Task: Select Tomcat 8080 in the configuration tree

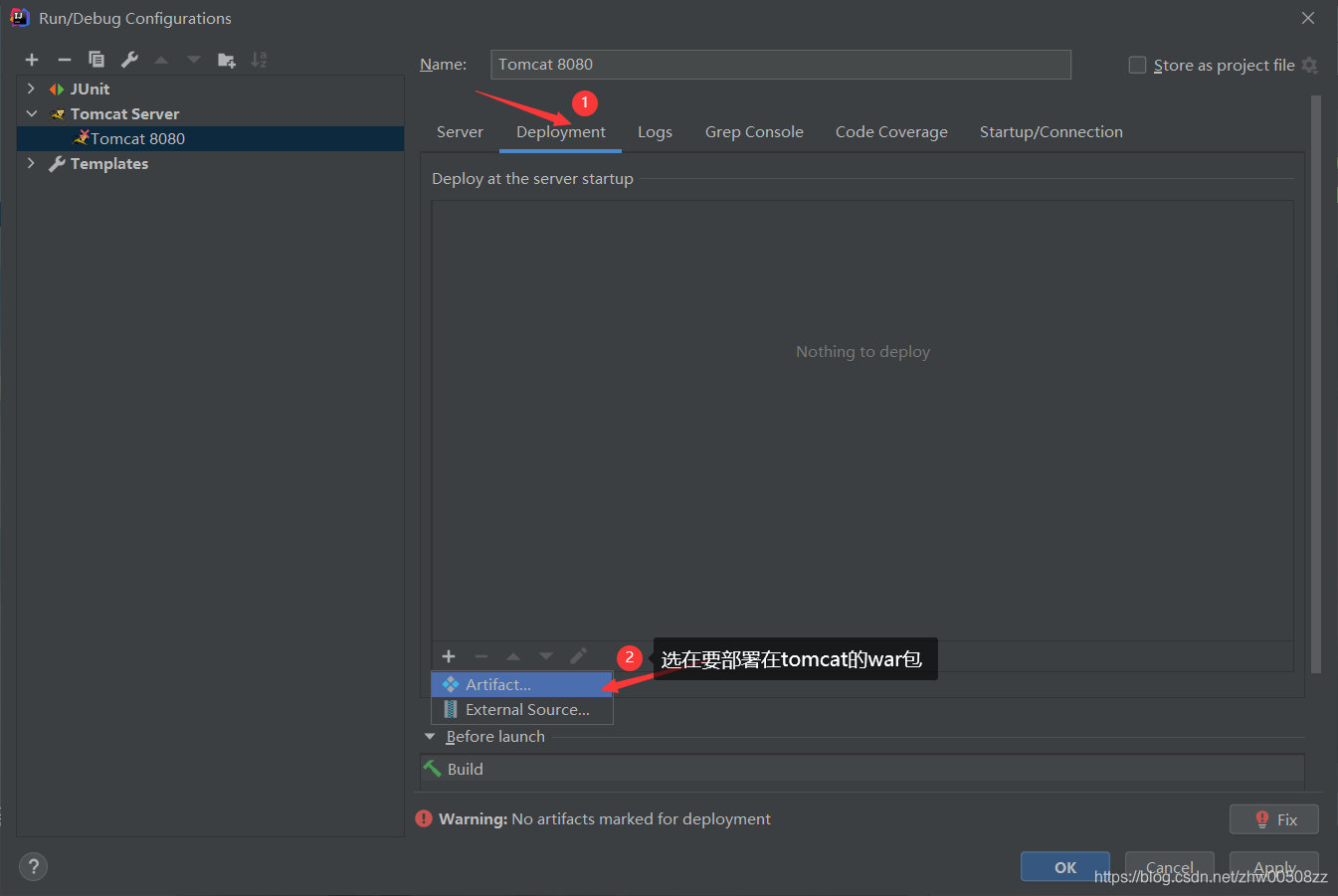Action: point(210,138)
